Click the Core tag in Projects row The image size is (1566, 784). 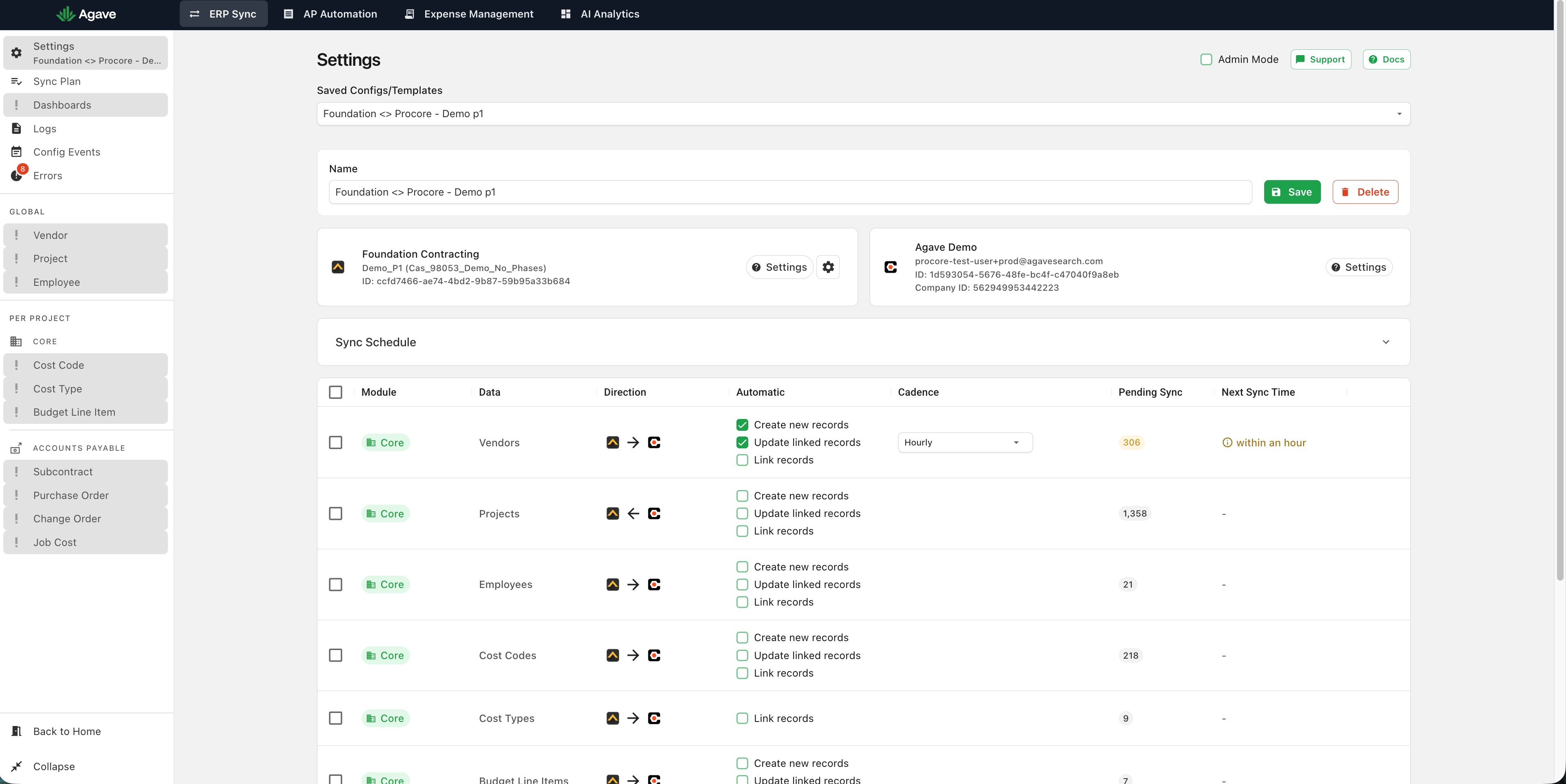tap(386, 514)
